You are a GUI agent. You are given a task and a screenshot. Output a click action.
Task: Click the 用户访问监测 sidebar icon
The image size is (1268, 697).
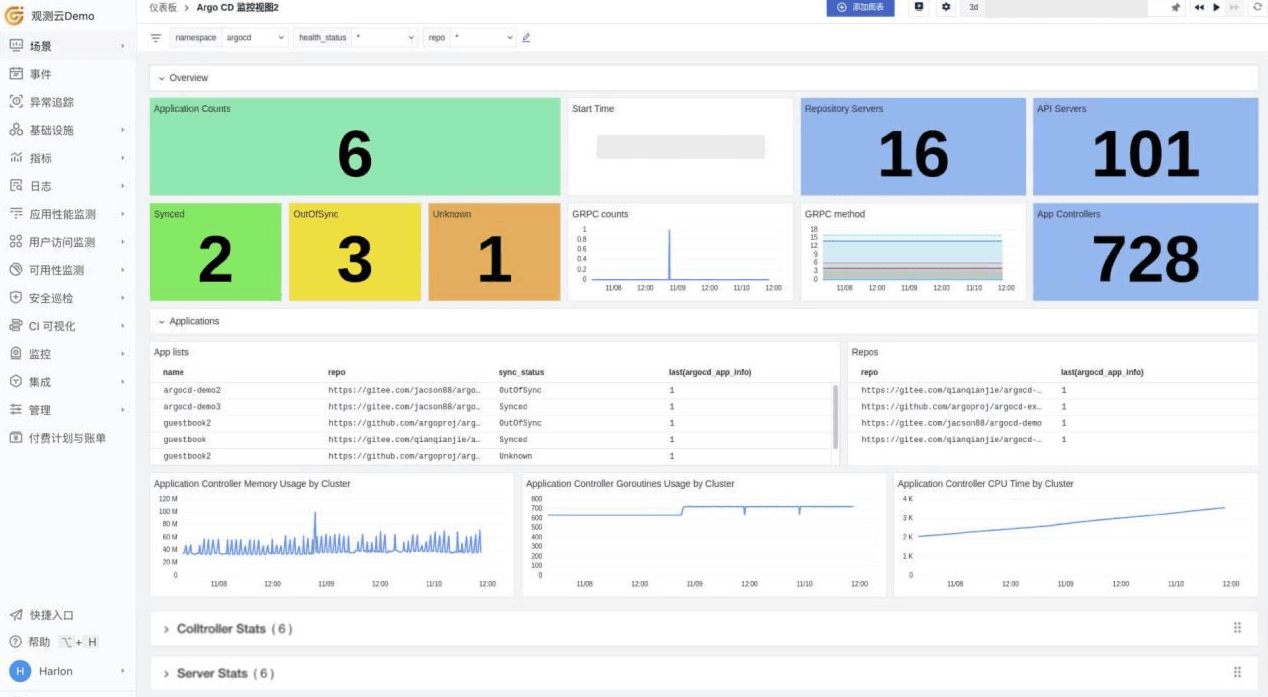click(x=16, y=242)
